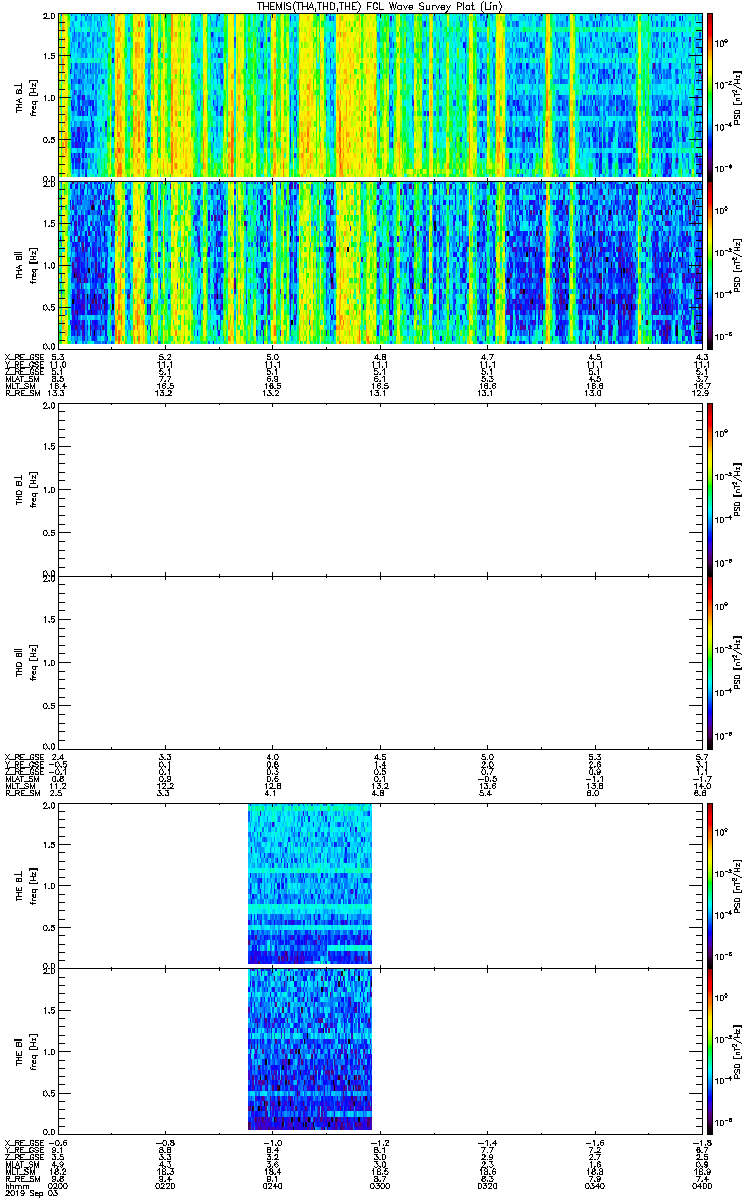Click the 0340 time tick label
The image size is (750, 1200).
tap(595, 1185)
